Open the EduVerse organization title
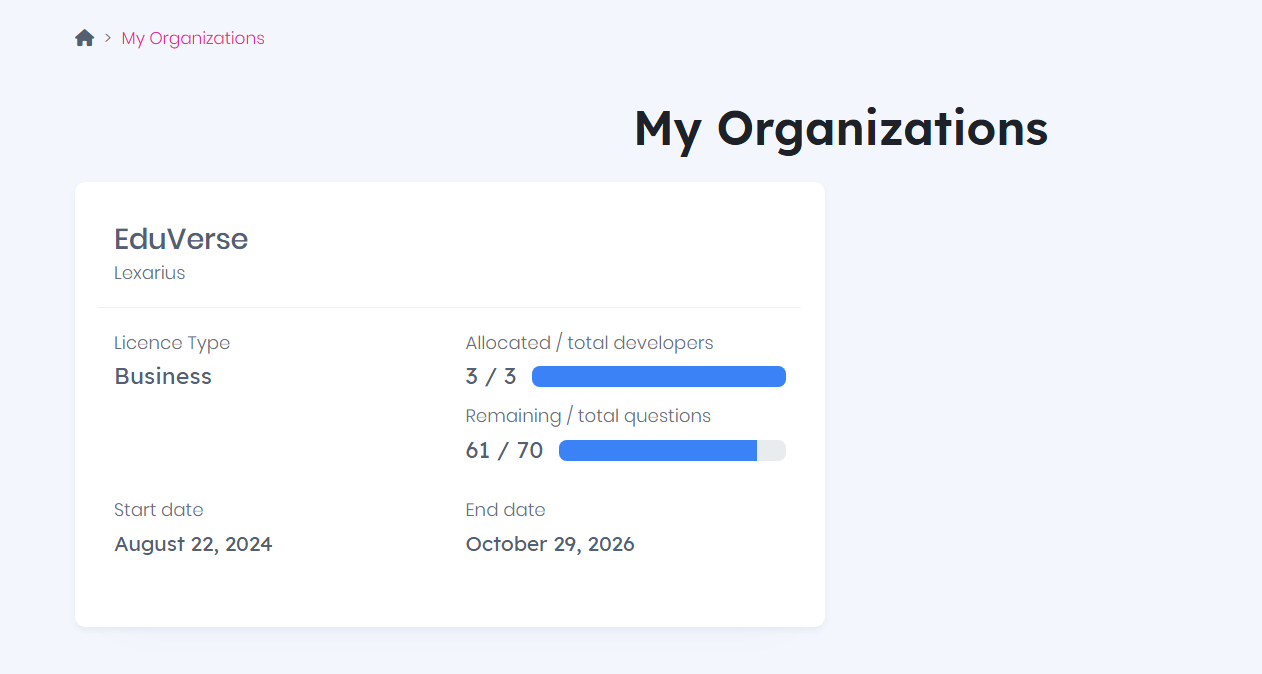Image resolution: width=1262 pixels, height=674 pixels. pyautogui.click(x=181, y=239)
